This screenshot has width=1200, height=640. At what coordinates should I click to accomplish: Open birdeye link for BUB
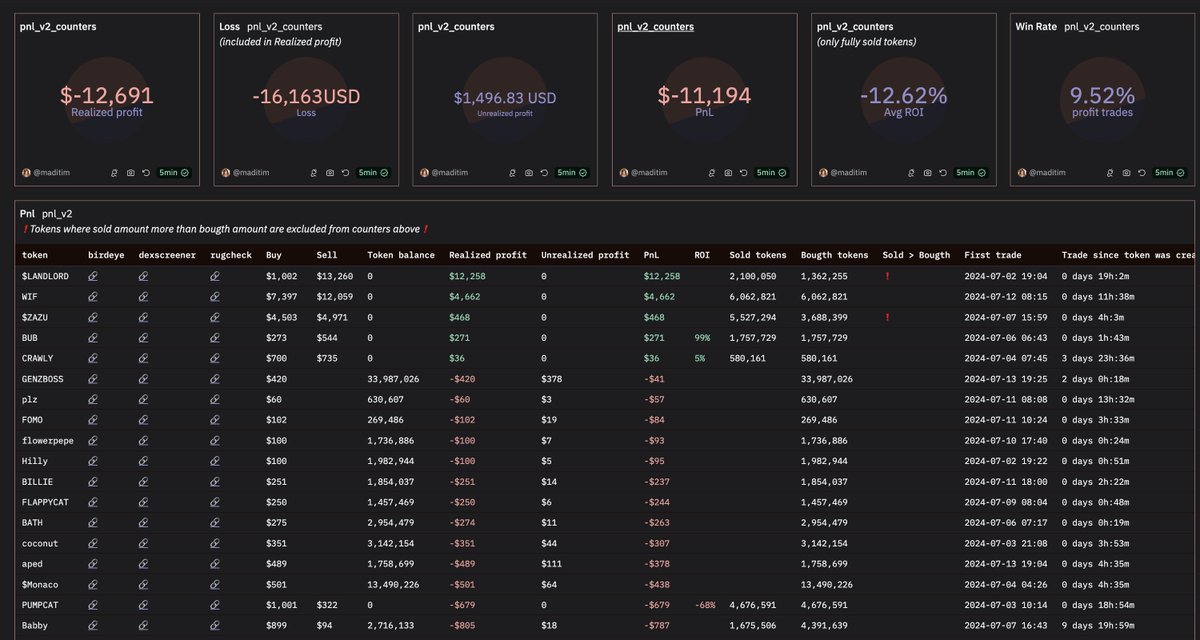[x=93, y=338]
